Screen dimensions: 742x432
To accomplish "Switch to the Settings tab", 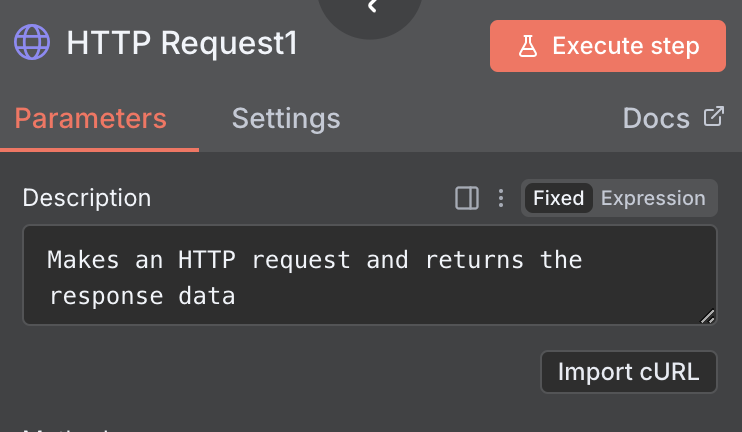I will (286, 119).
